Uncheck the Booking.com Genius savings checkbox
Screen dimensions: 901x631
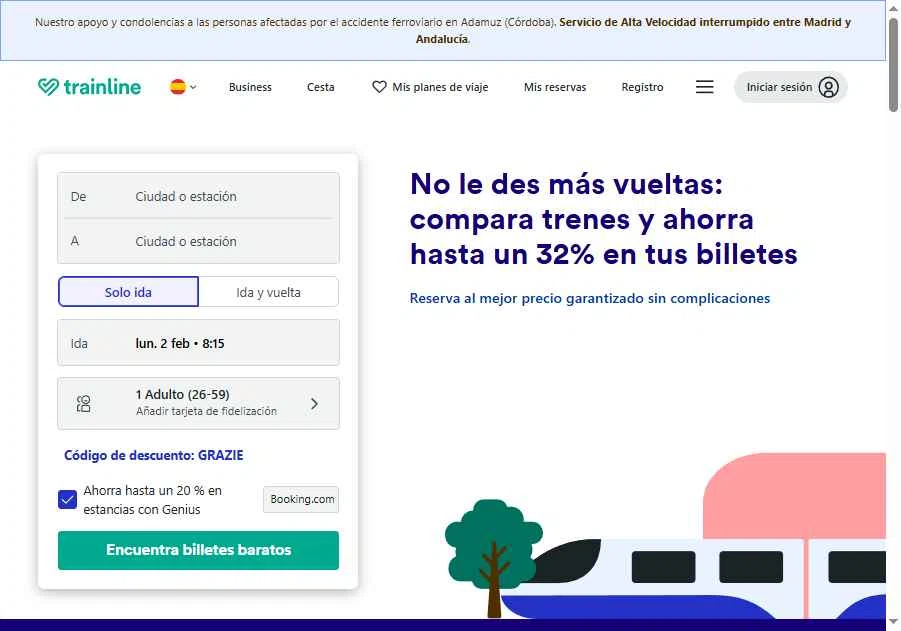67,499
